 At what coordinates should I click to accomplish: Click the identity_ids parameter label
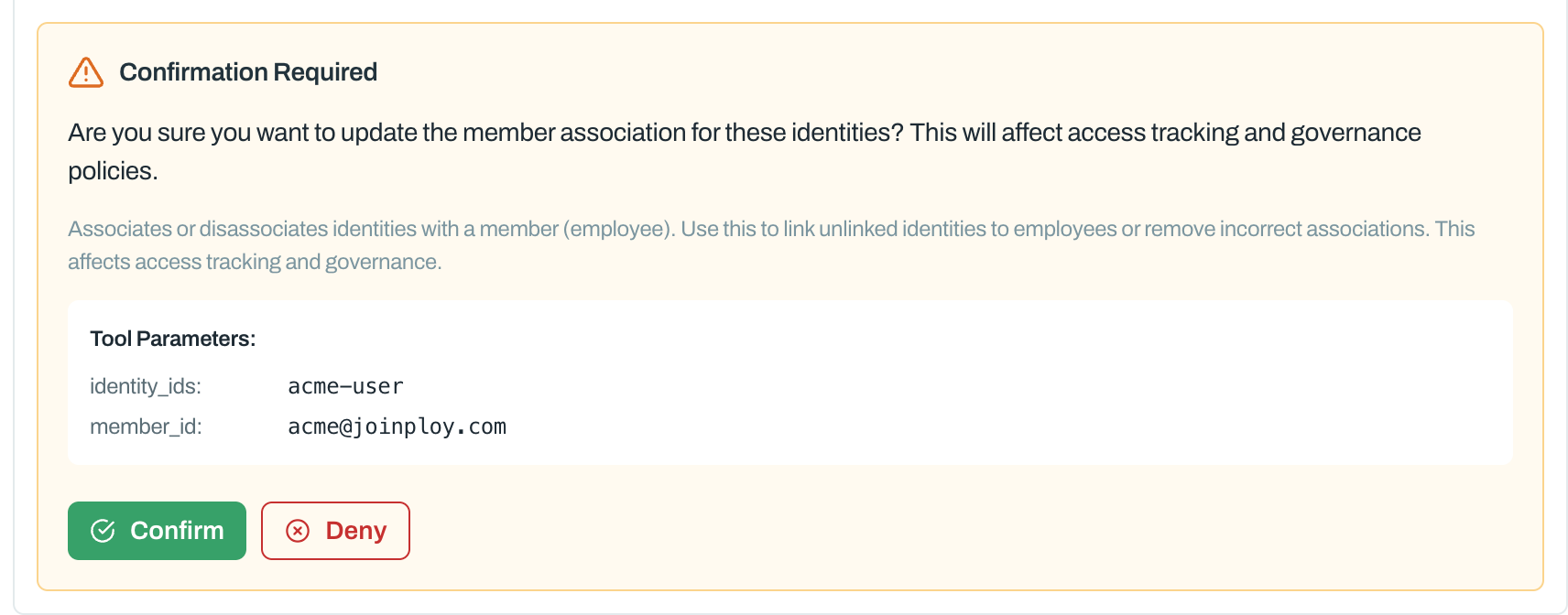[x=146, y=386]
